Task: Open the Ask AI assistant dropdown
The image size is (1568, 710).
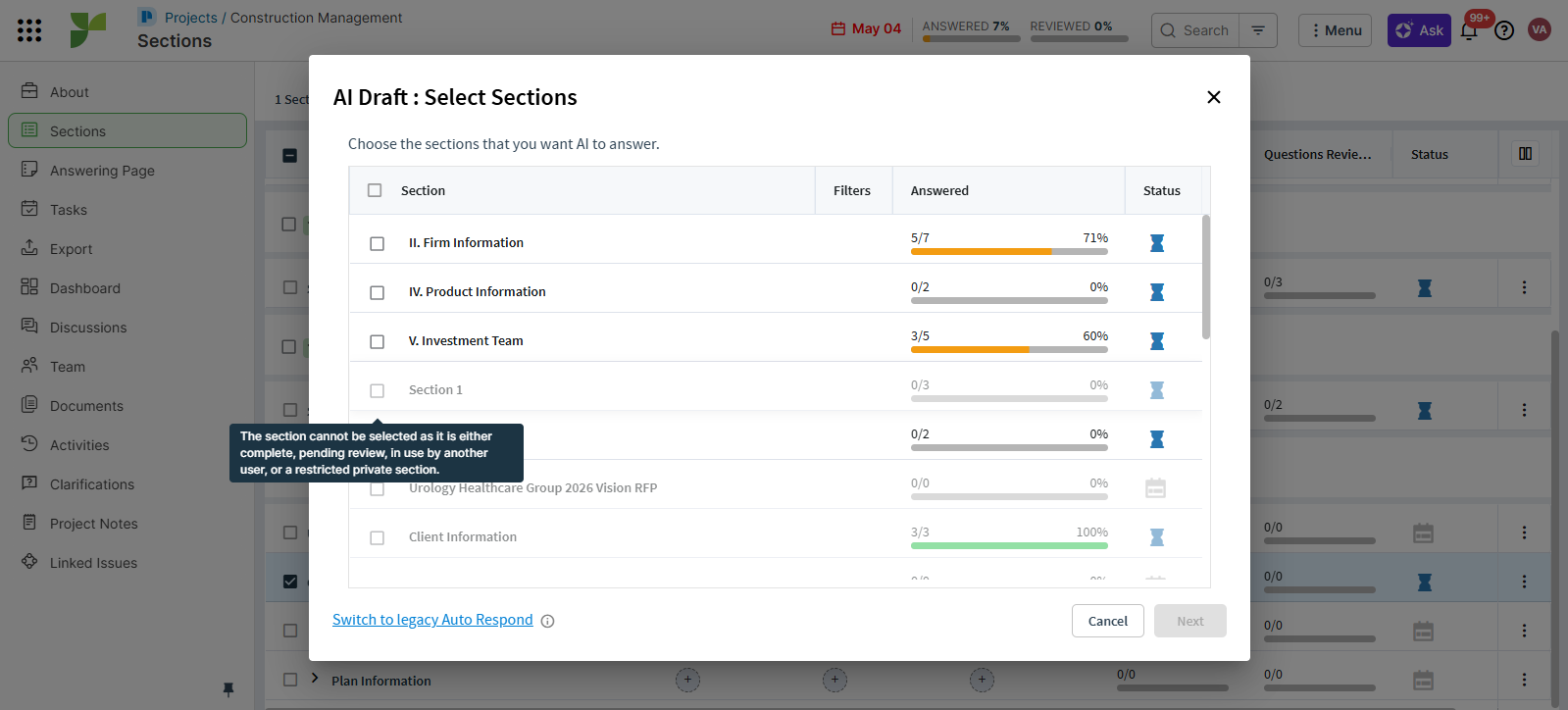Action: [1419, 30]
